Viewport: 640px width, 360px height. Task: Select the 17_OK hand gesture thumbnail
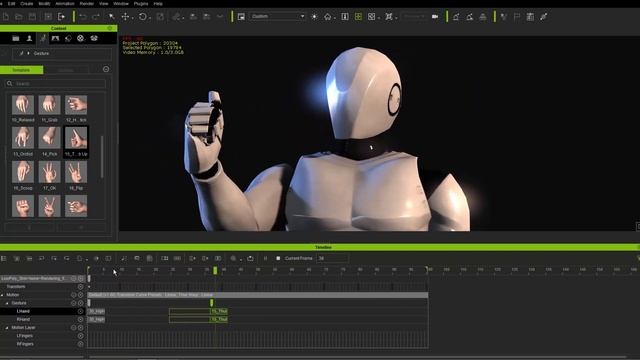[x=49, y=172]
